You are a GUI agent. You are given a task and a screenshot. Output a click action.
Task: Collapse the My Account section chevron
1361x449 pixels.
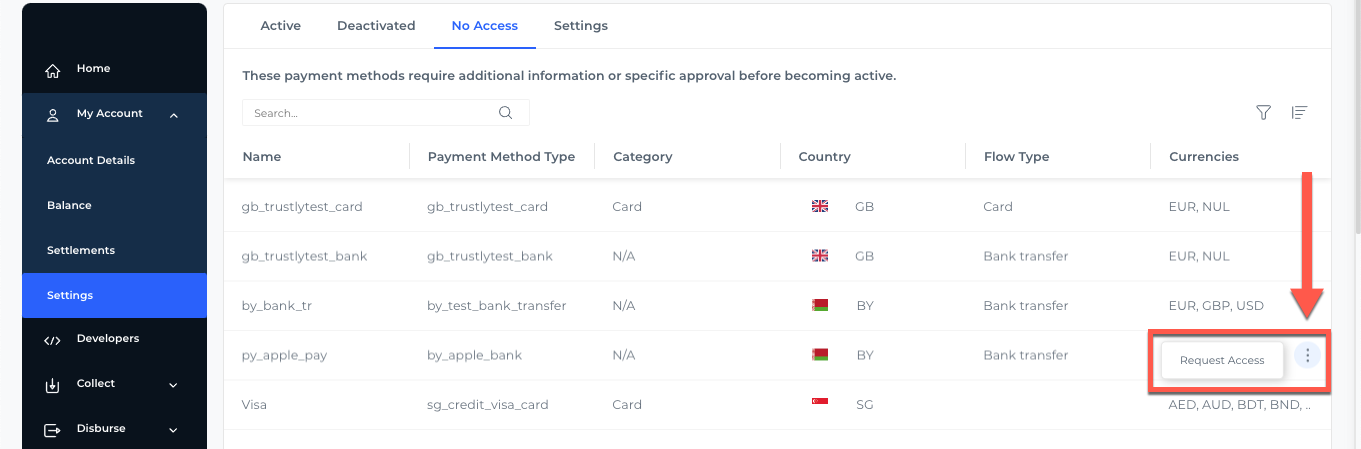pos(174,115)
